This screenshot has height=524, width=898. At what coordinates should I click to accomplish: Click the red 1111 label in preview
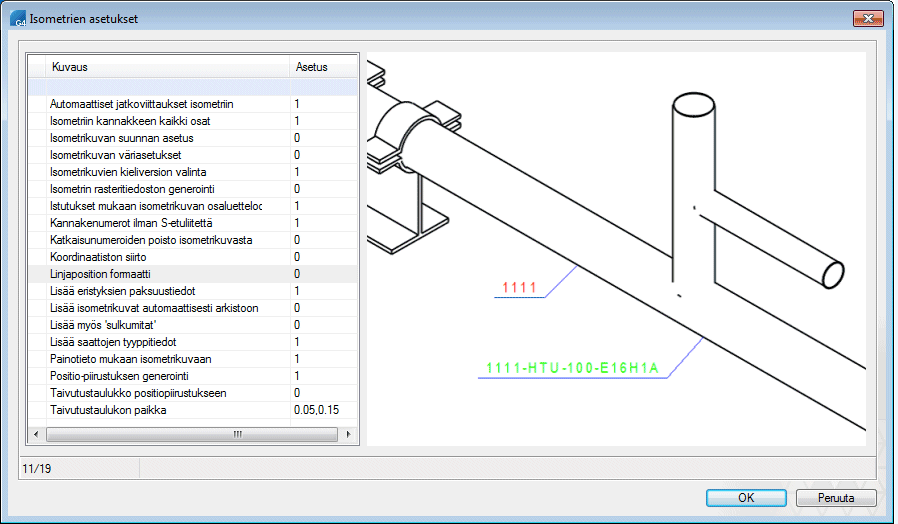pyautogui.click(x=519, y=289)
